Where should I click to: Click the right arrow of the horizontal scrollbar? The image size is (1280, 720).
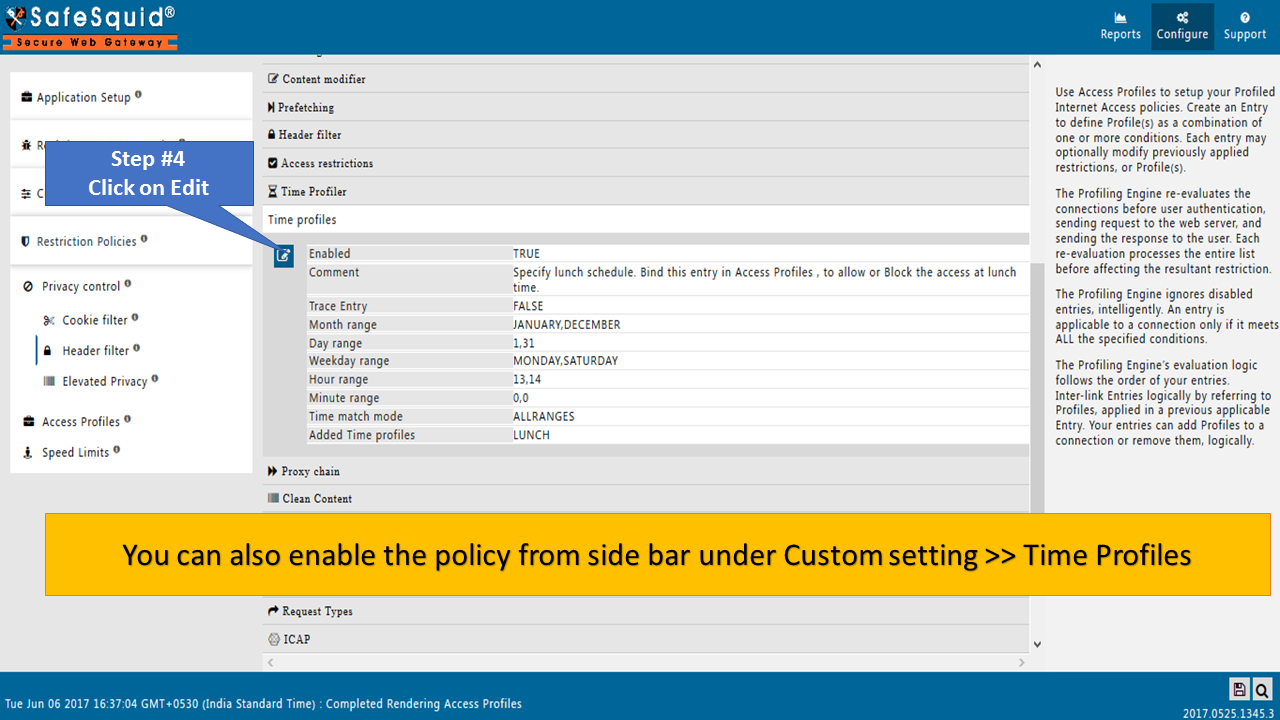coord(1021,662)
